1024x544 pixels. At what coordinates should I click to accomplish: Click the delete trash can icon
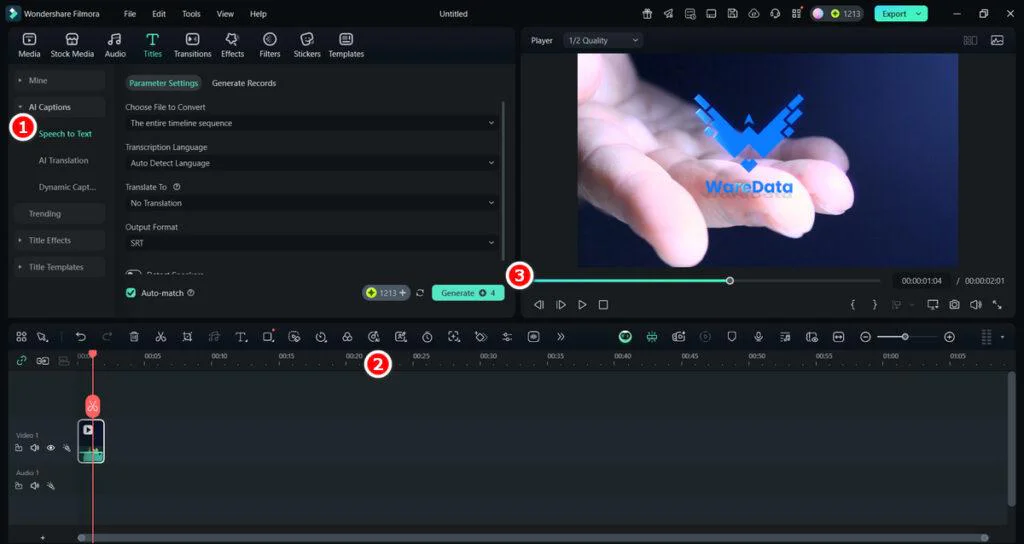[x=134, y=337]
